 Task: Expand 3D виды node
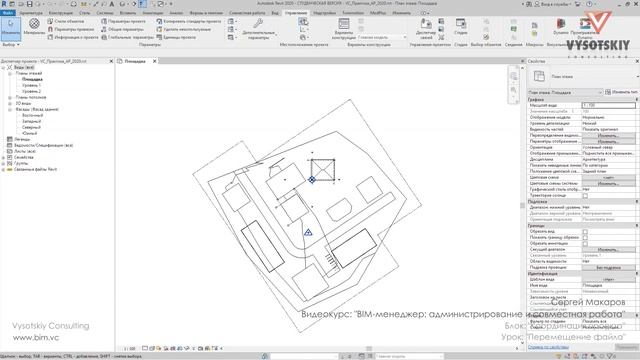click(10, 104)
